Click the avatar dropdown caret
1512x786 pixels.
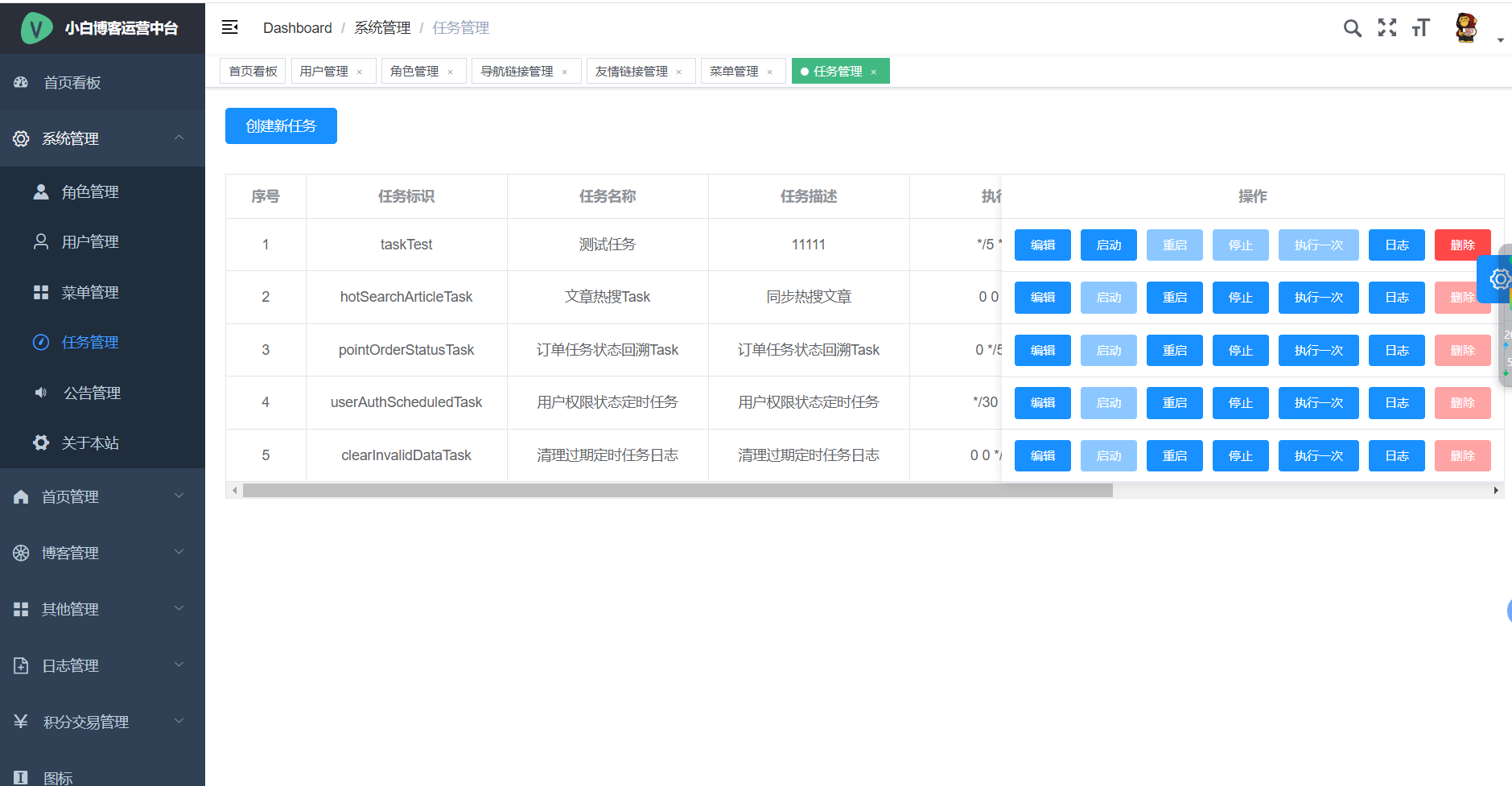1501,40
